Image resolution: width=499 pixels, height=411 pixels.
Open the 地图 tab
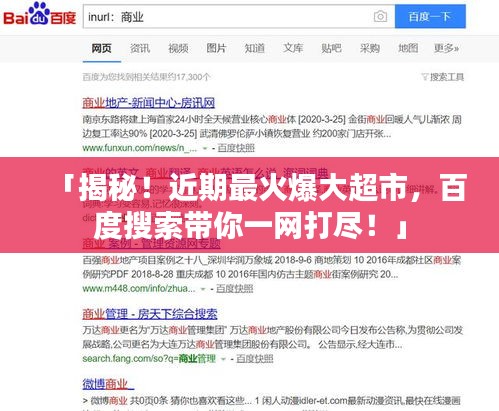408,49
